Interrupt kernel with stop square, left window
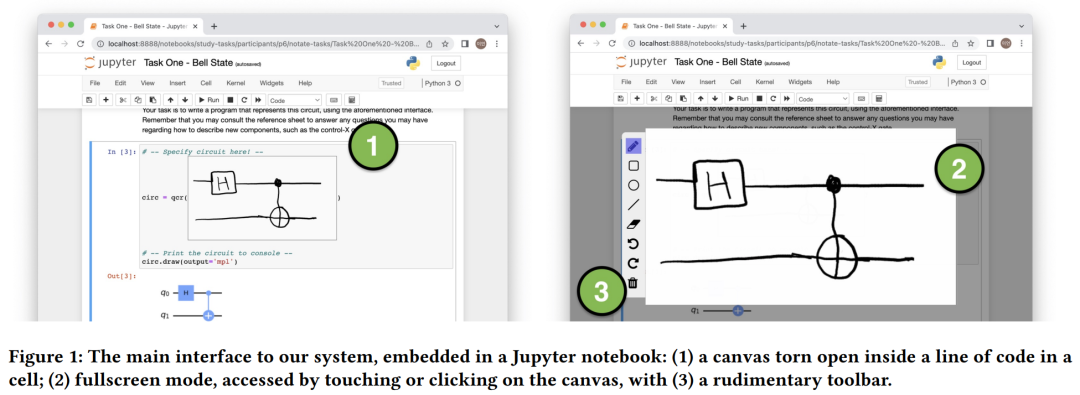Screen dimensions: 1080x395 [x=231, y=100]
